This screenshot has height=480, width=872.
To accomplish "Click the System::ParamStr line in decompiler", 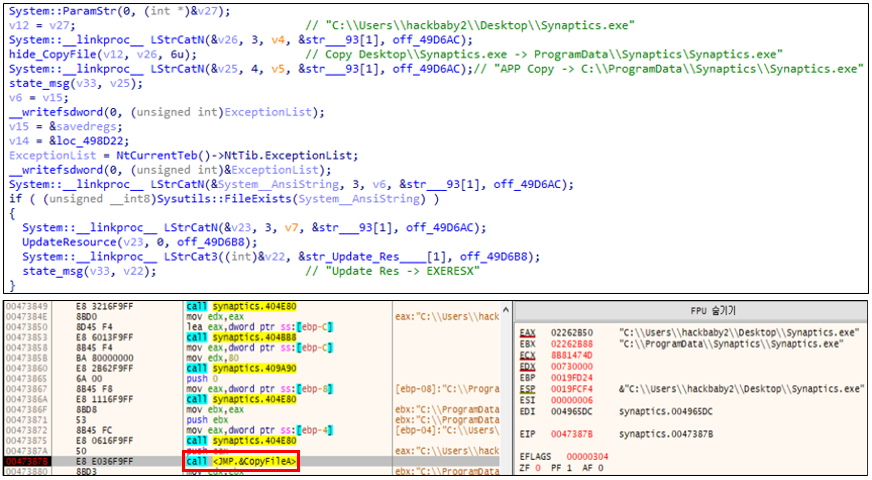I will click(x=119, y=11).
